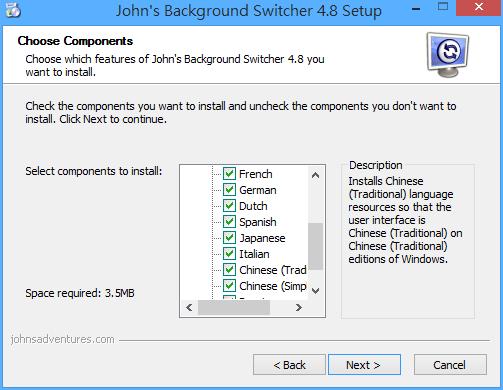
Task: Uncheck the German language checkbox
Action: coord(229,190)
